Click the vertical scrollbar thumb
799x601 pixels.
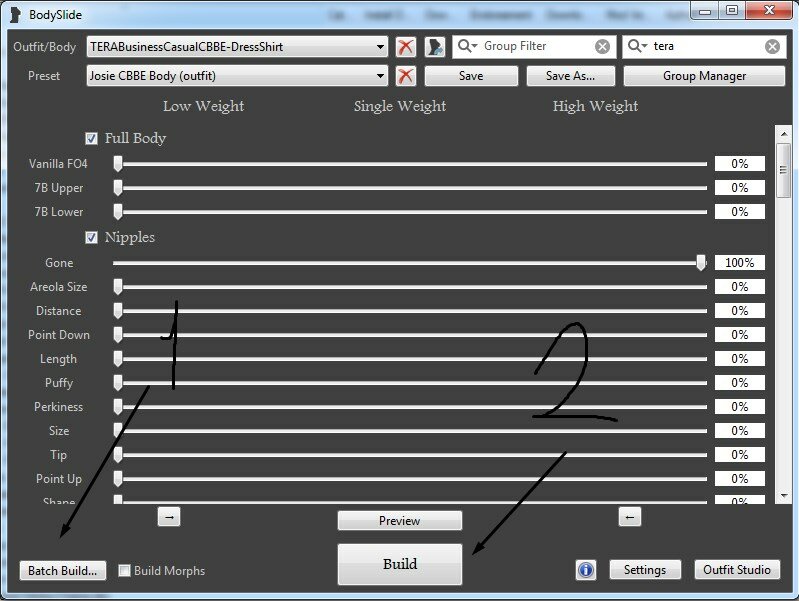784,170
